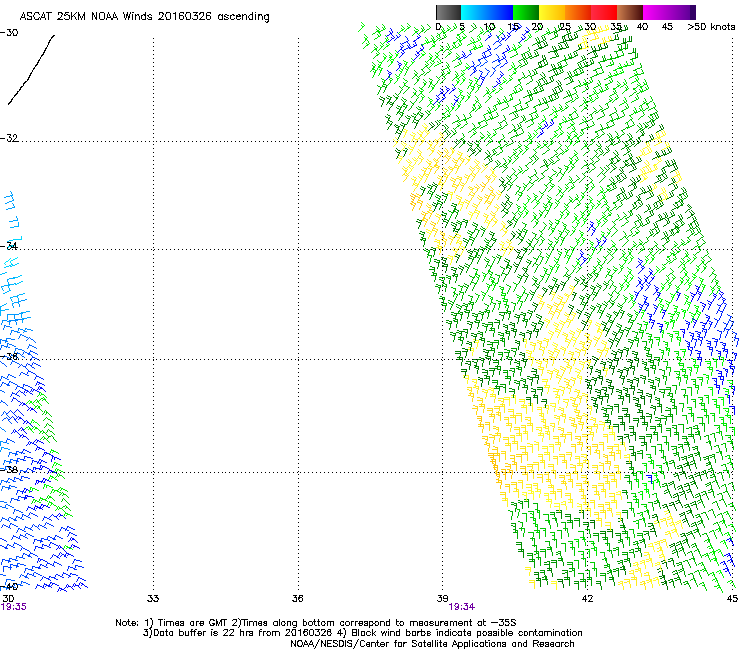740x650 pixels.
Task: Click the orange 25-30 knots legend swatch
Action: pos(578,12)
